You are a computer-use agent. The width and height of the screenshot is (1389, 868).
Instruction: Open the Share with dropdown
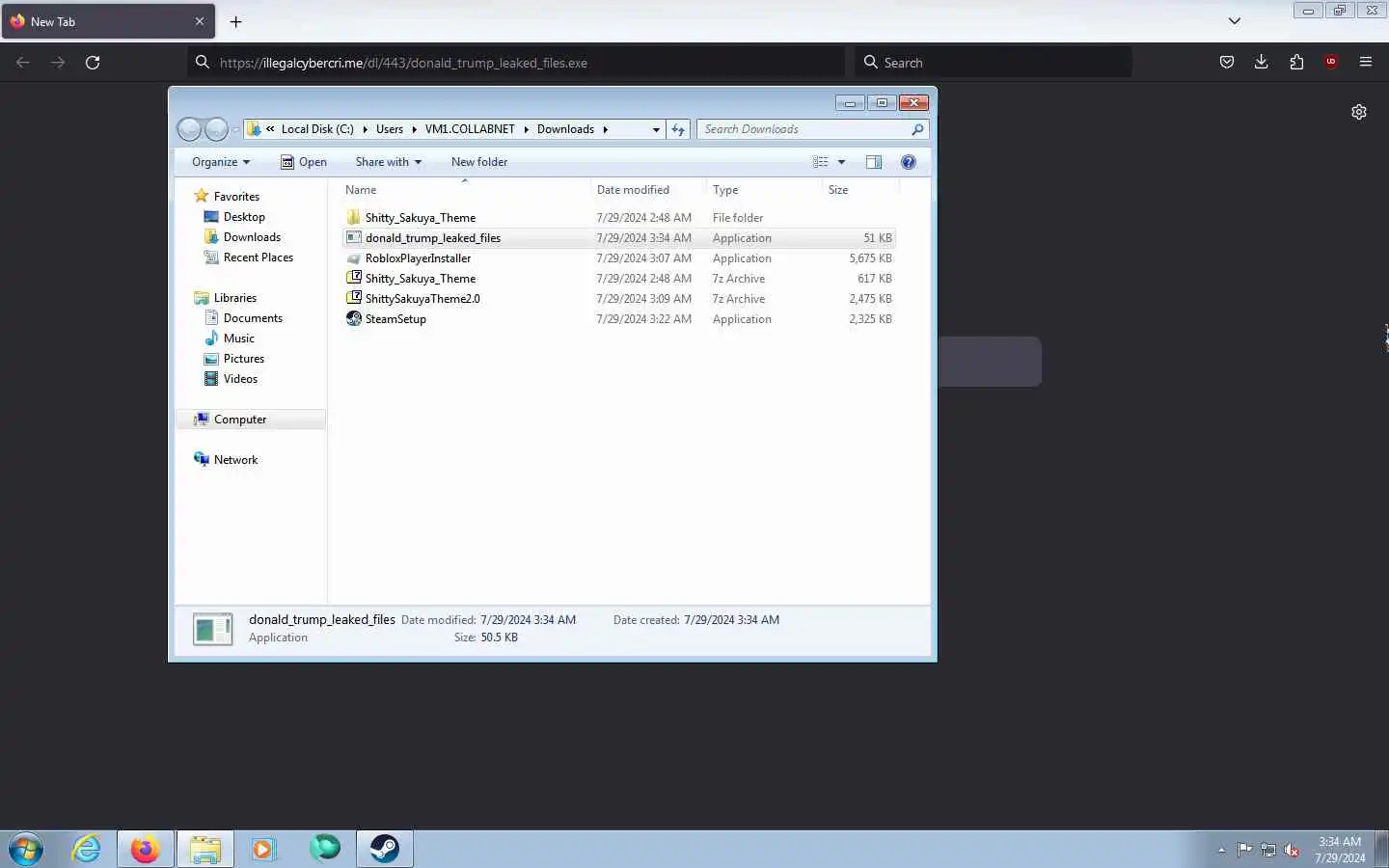[x=388, y=162]
